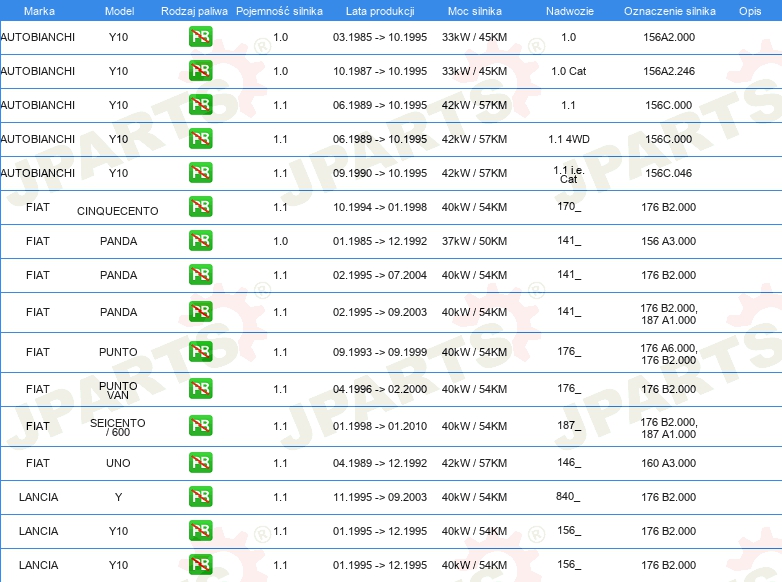Click the fuel icon in the 156C.046 row
The width and height of the screenshot is (782, 582).
[x=200, y=172]
